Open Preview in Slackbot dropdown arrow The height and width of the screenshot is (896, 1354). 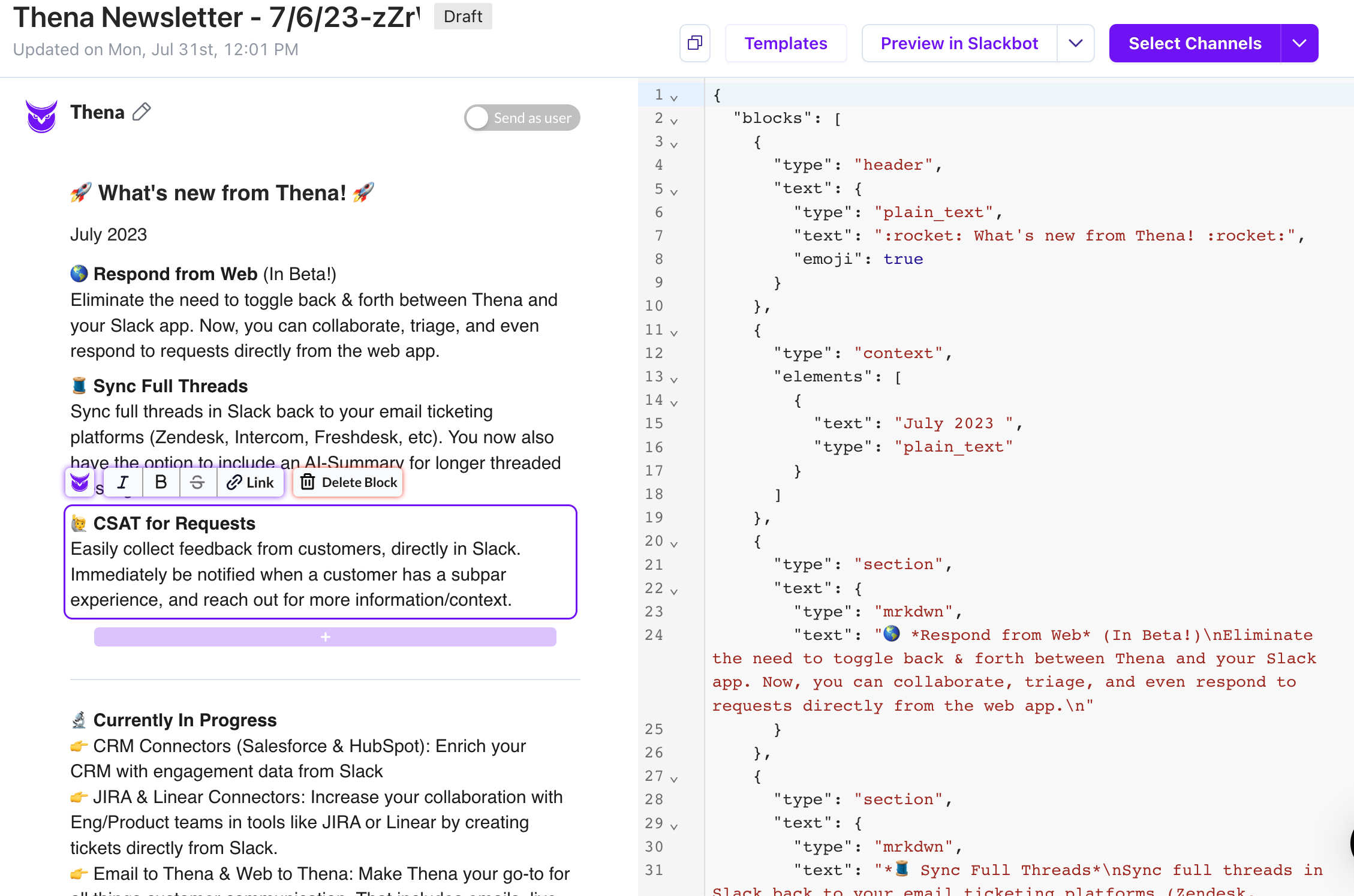[1076, 43]
